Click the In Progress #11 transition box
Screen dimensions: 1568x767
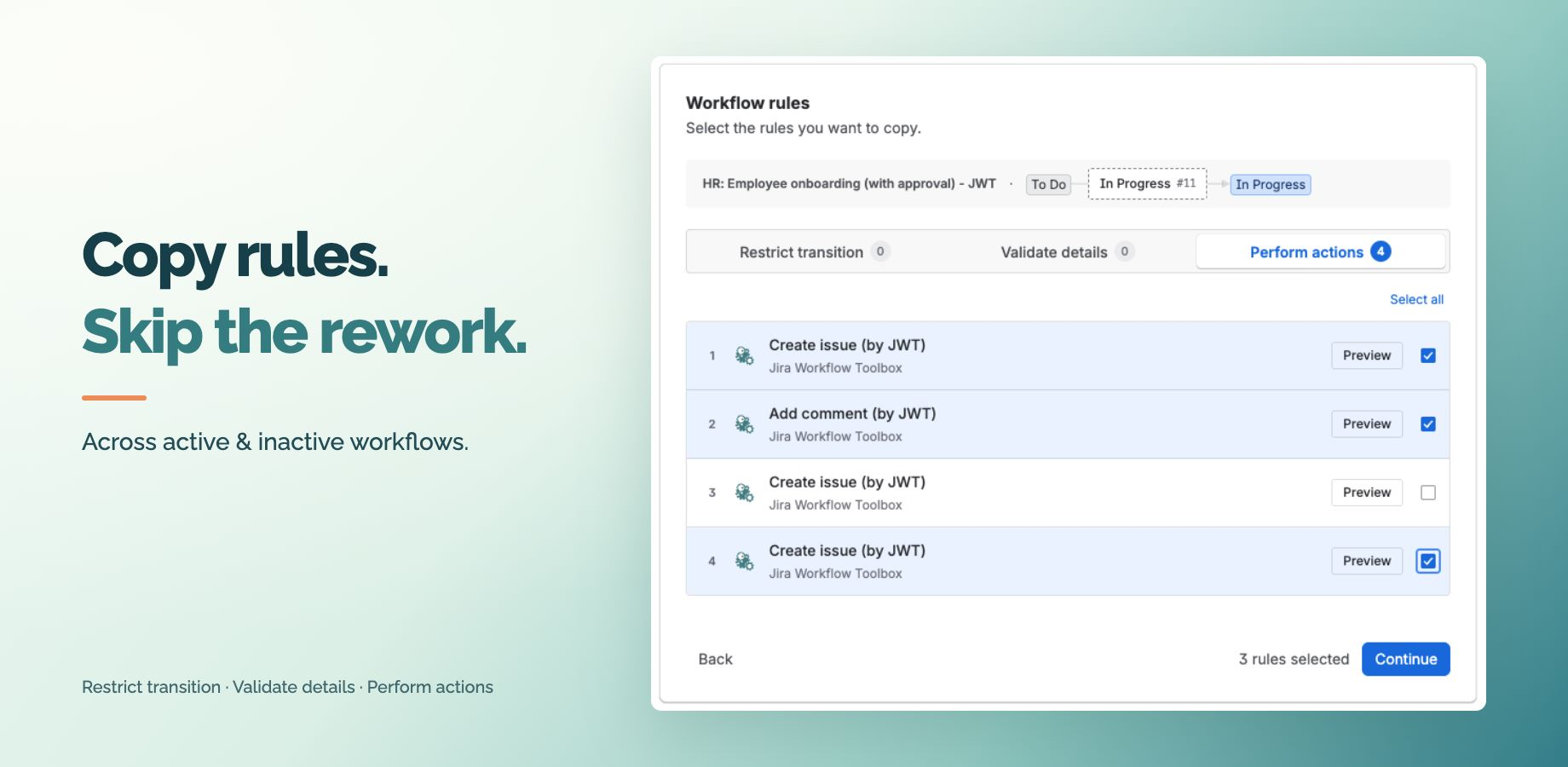tap(1147, 183)
